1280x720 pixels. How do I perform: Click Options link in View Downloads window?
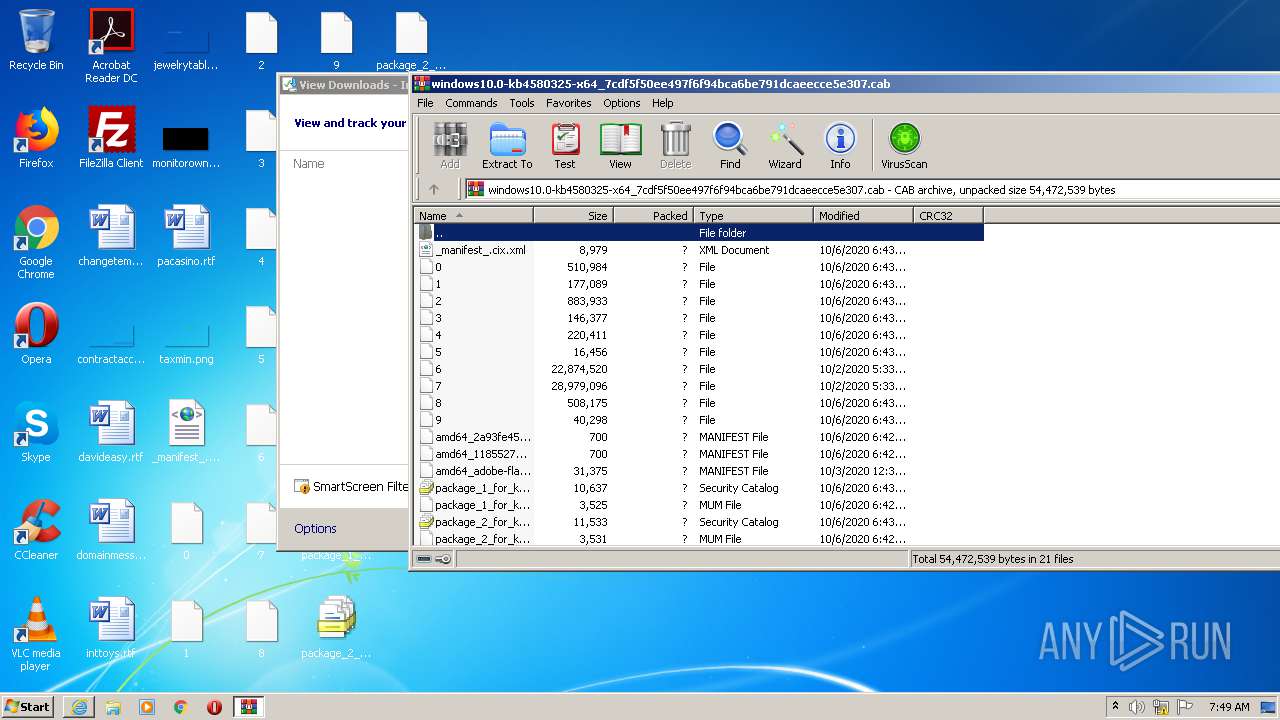315,528
